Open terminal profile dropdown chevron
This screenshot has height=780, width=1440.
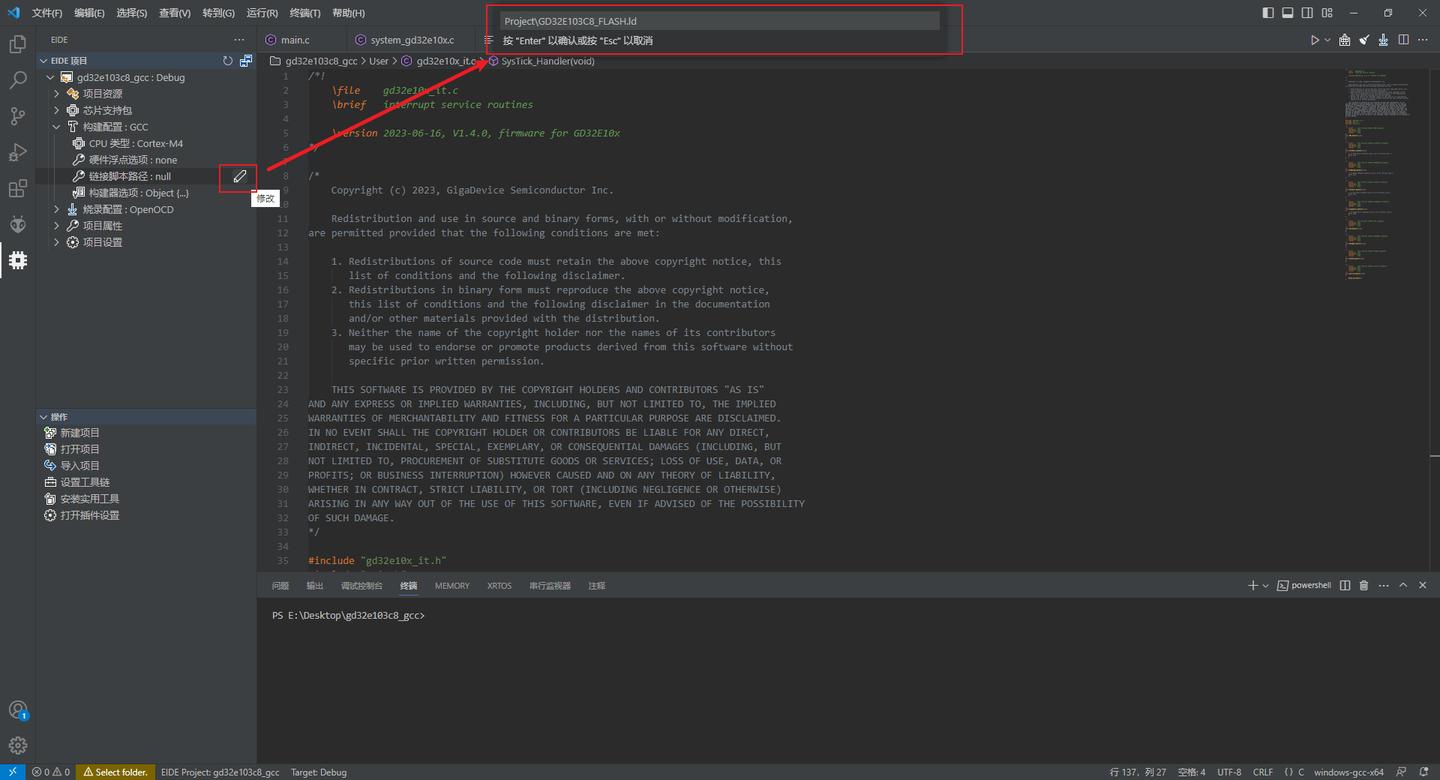coord(1266,585)
